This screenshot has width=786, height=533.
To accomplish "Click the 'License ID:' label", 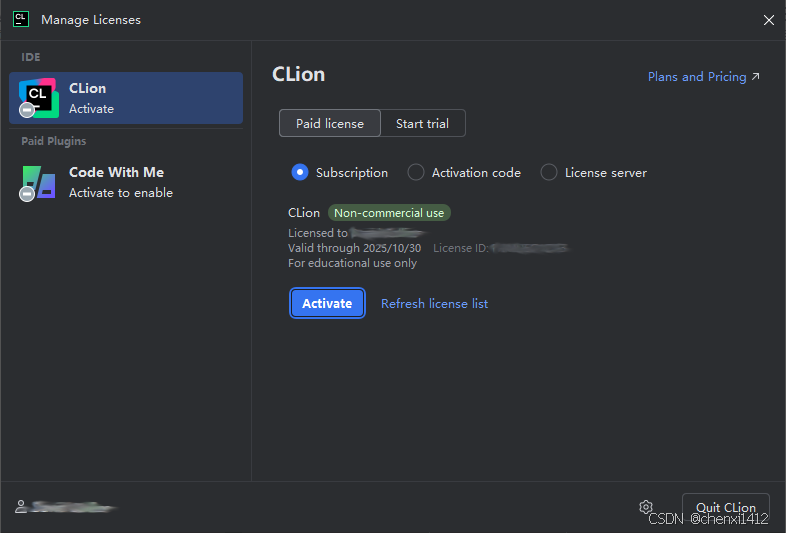I will click(461, 248).
